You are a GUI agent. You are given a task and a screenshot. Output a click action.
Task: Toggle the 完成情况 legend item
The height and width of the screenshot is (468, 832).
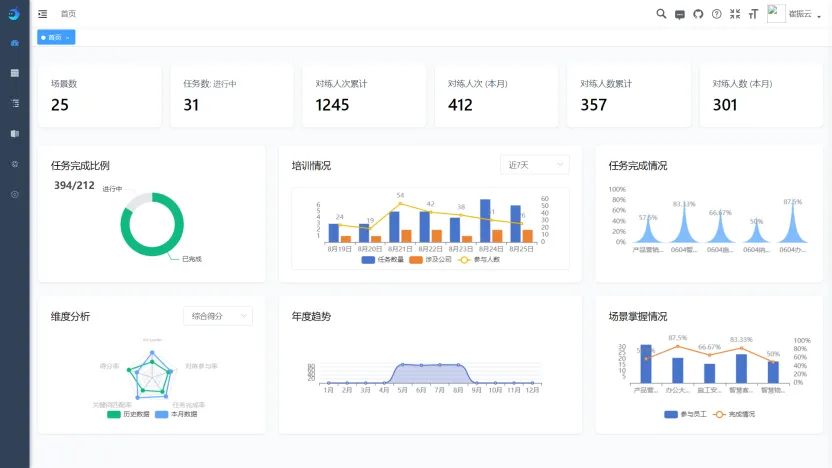(x=733, y=414)
